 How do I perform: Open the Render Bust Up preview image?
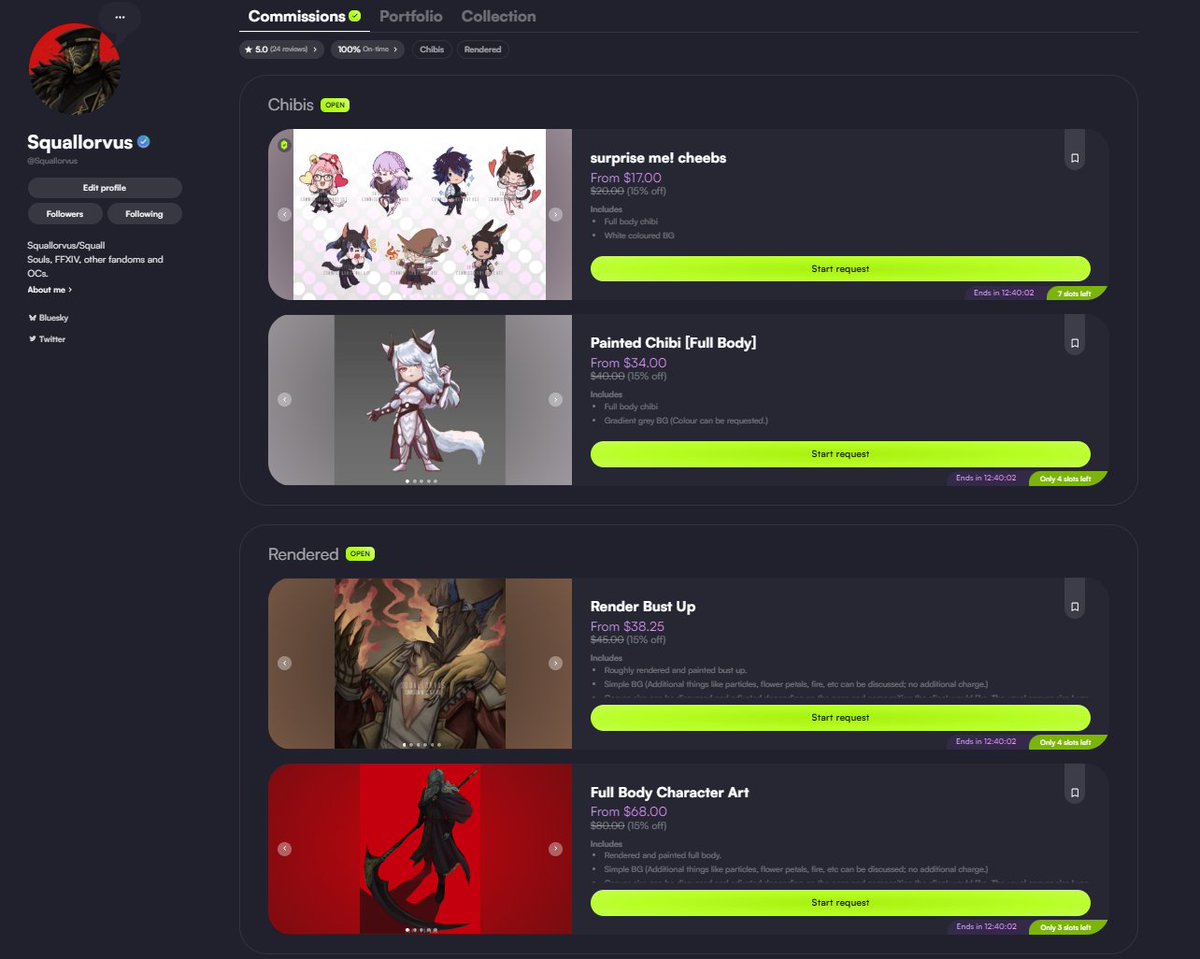click(420, 663)
